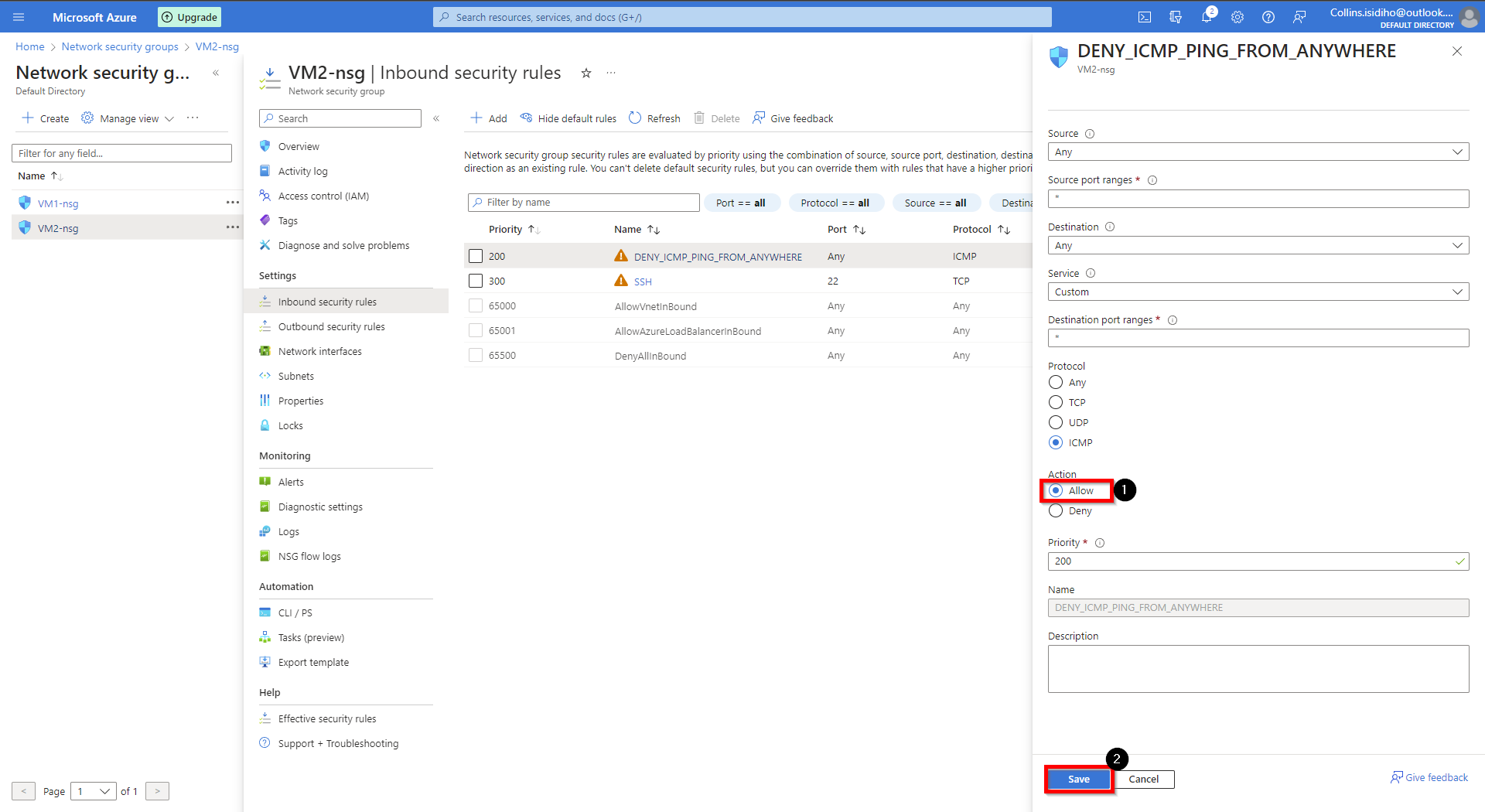Open Outbound security rules
The image size is (1485, 812).
(x=331, y=326)
